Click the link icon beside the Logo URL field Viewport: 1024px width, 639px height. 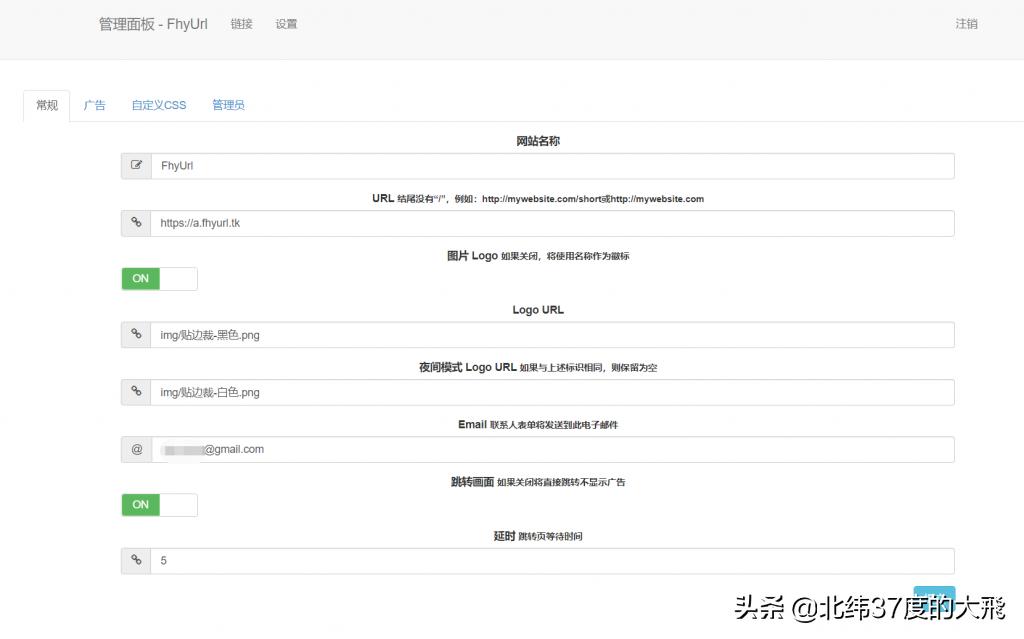[x=136, y=334]
